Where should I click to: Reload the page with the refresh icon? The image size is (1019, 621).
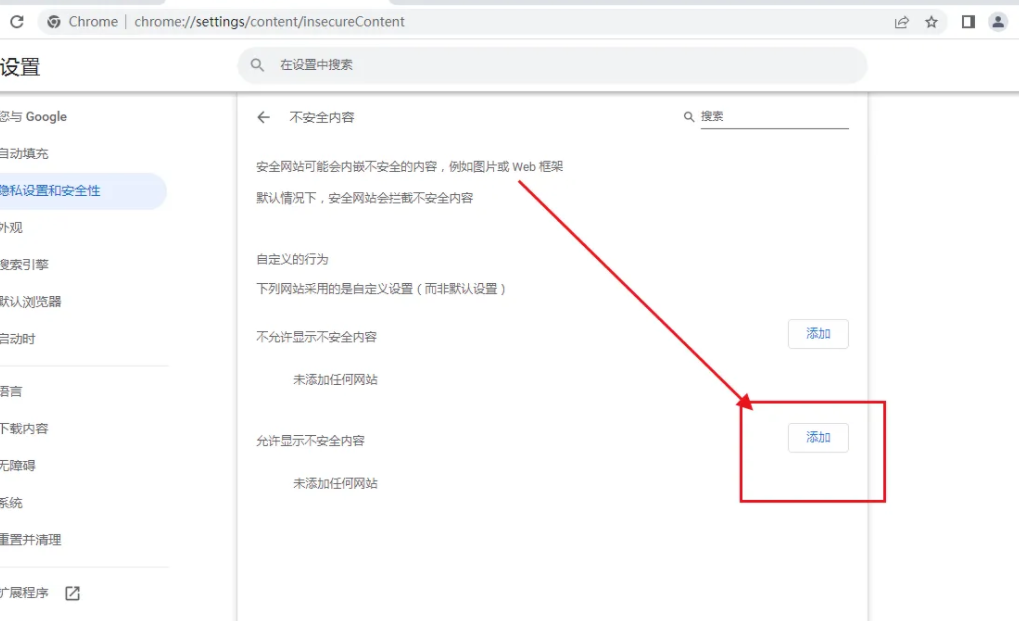[x=17, y=21]
